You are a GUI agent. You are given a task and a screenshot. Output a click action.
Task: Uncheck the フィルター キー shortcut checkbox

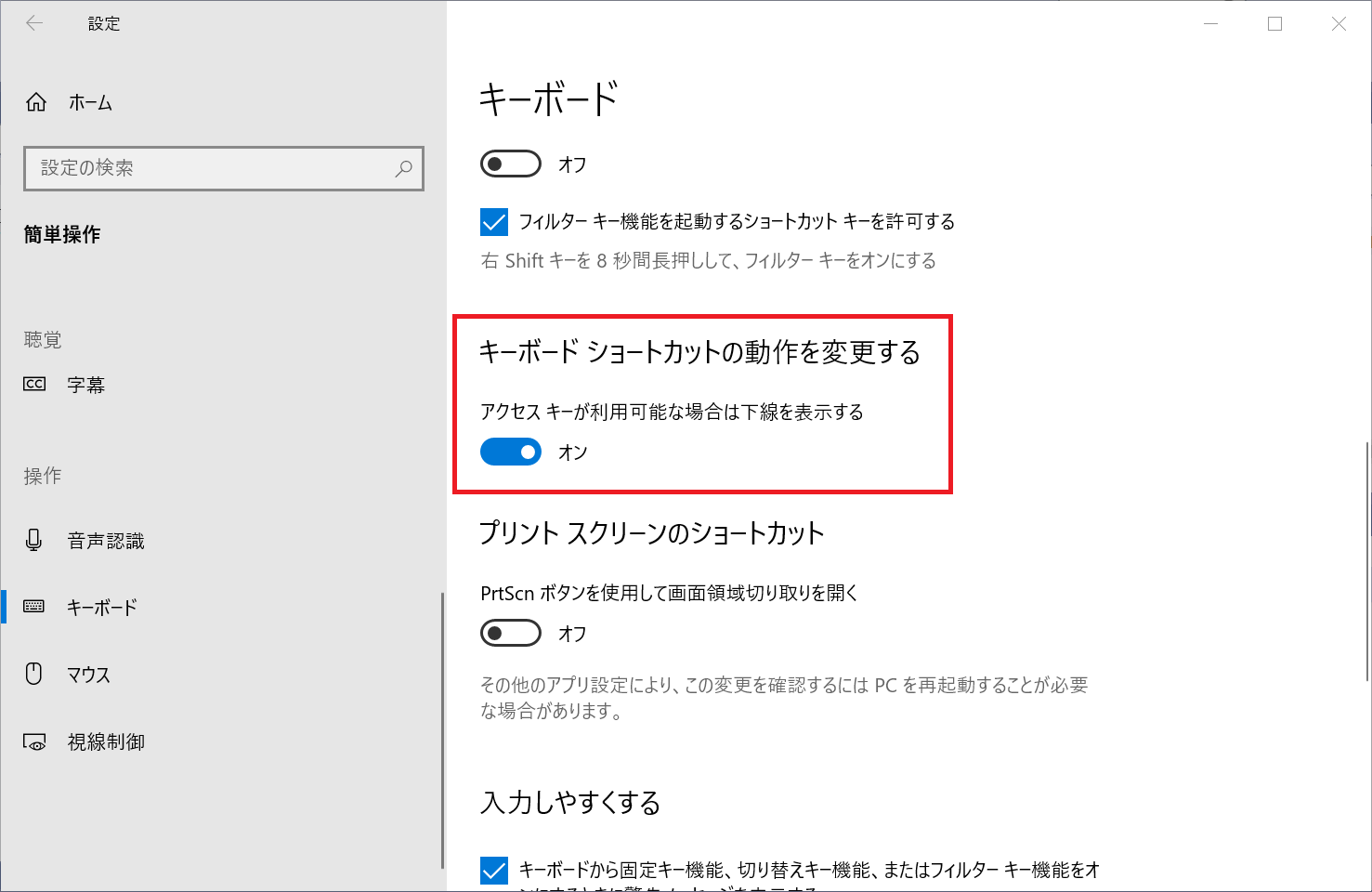coord(494,222)
